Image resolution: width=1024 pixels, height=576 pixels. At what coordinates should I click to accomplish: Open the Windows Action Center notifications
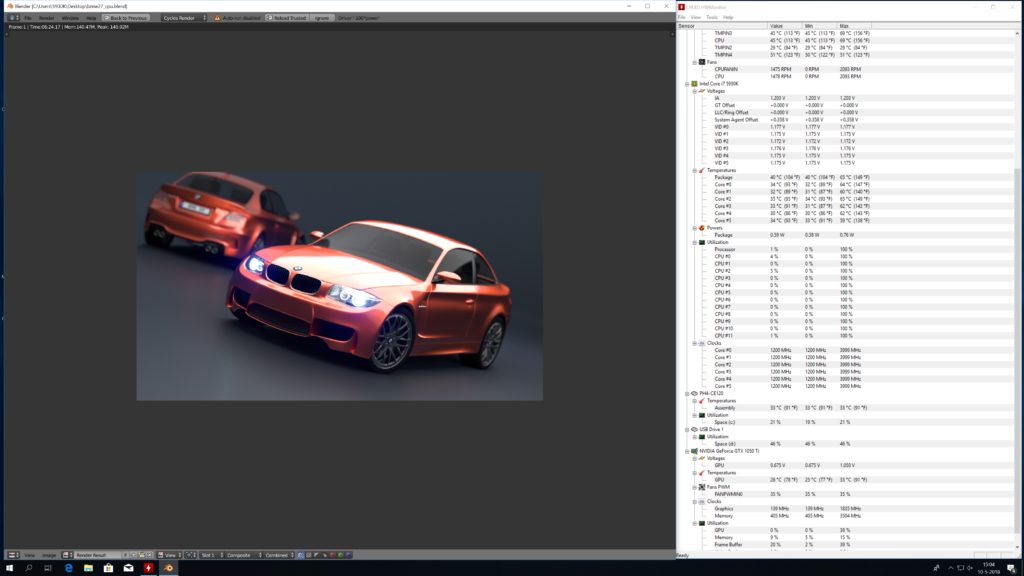click(x=1011, y=568)
